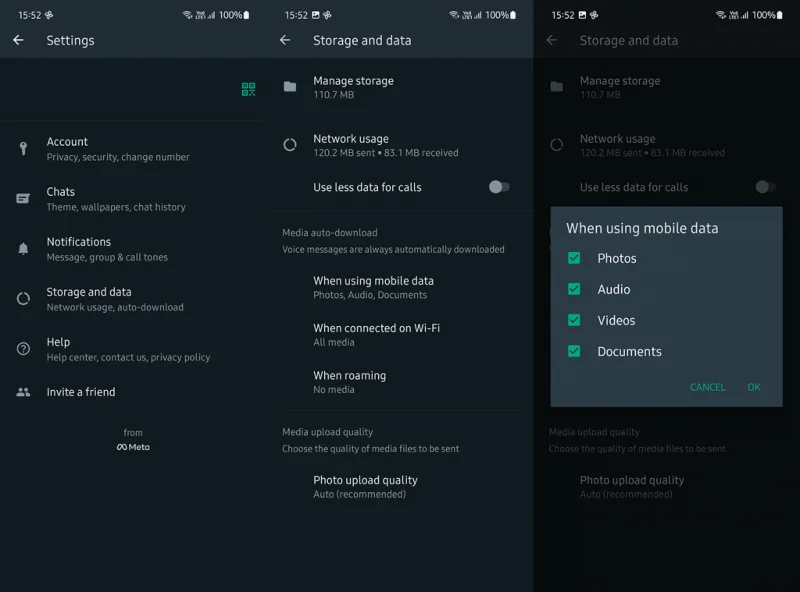Tap the dimmed Use less data toggle behind dialog
The width and height of the screenshot is (800, 592).
pyautogui.click(x=765, y=187)
